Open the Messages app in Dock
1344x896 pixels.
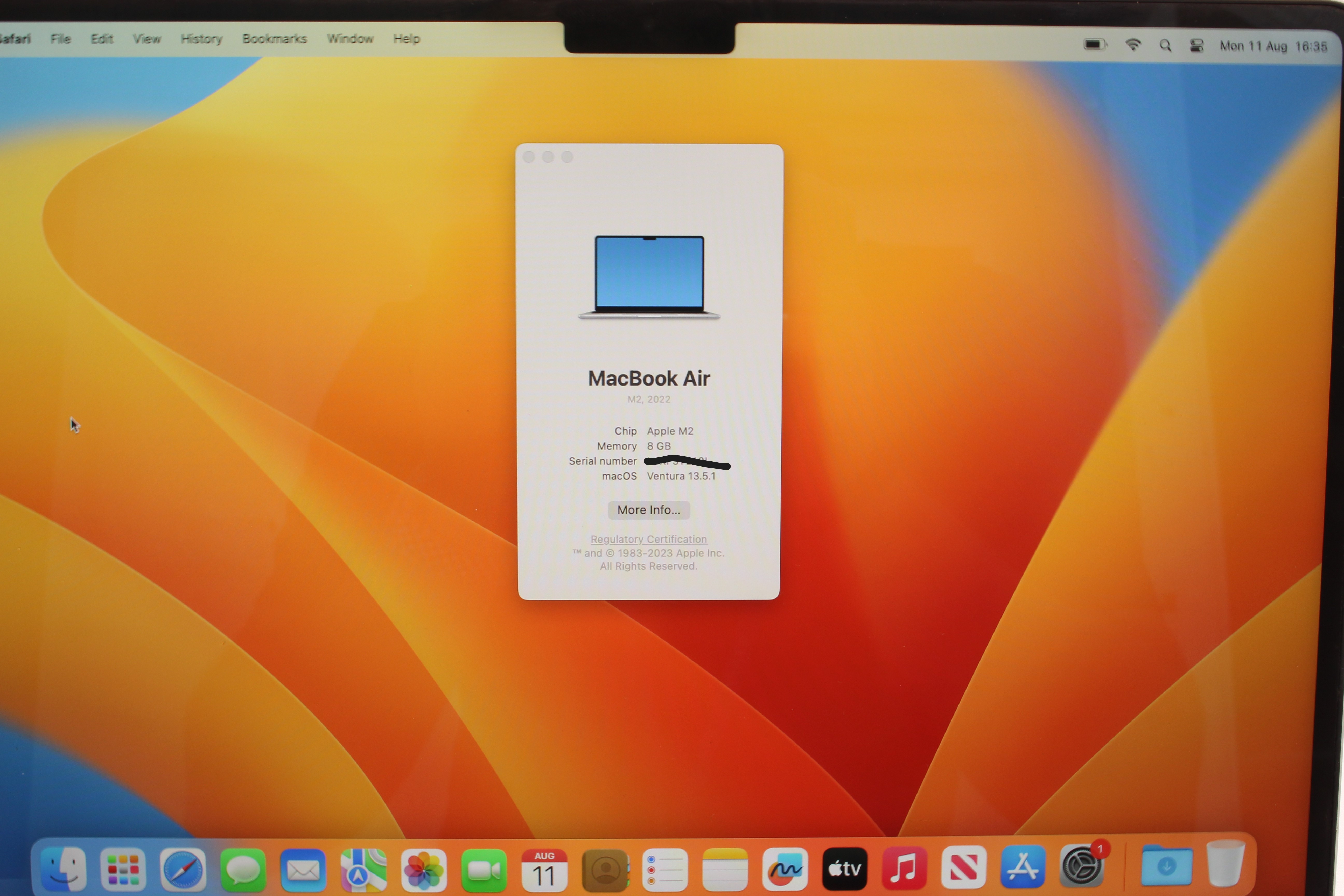click(x=243, y=870)
